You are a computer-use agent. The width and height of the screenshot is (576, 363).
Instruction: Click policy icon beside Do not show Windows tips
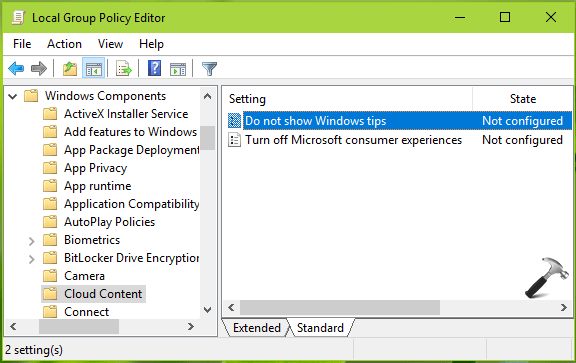coord(234,121)
